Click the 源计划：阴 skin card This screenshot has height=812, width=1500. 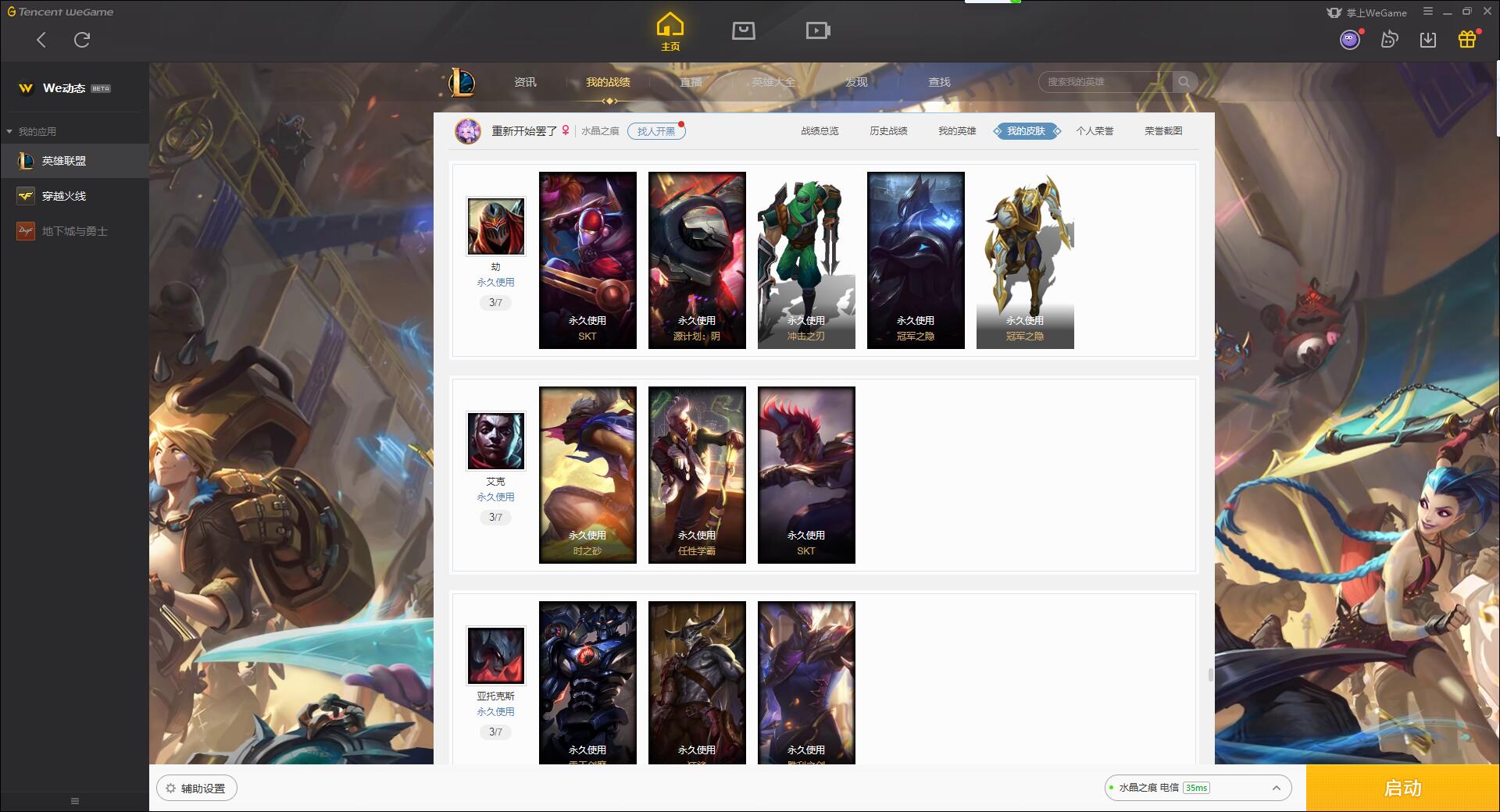click(x=697, y=260)
